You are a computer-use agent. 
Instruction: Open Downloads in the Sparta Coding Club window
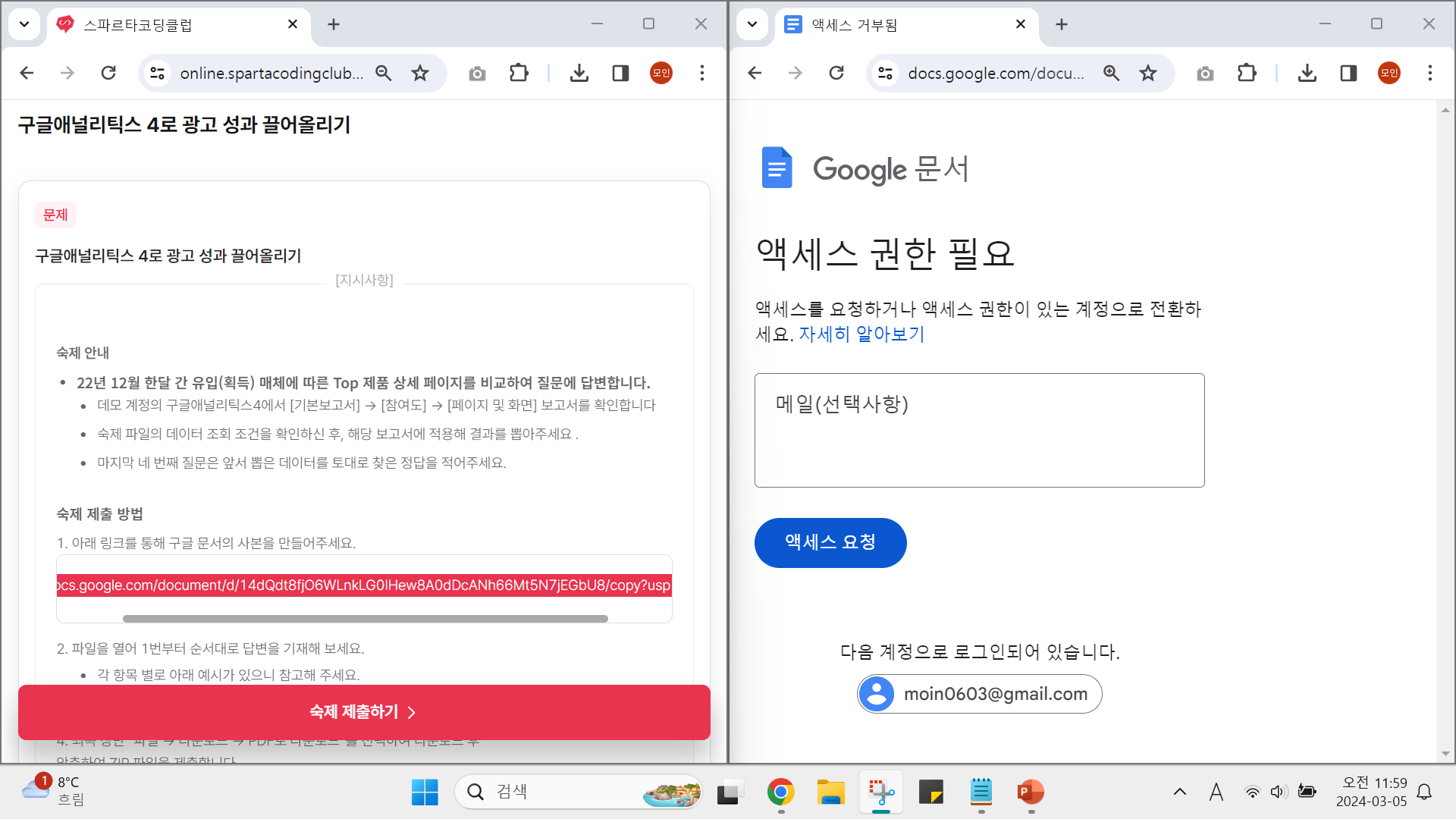pyautogui.click(x=579, y=73)
